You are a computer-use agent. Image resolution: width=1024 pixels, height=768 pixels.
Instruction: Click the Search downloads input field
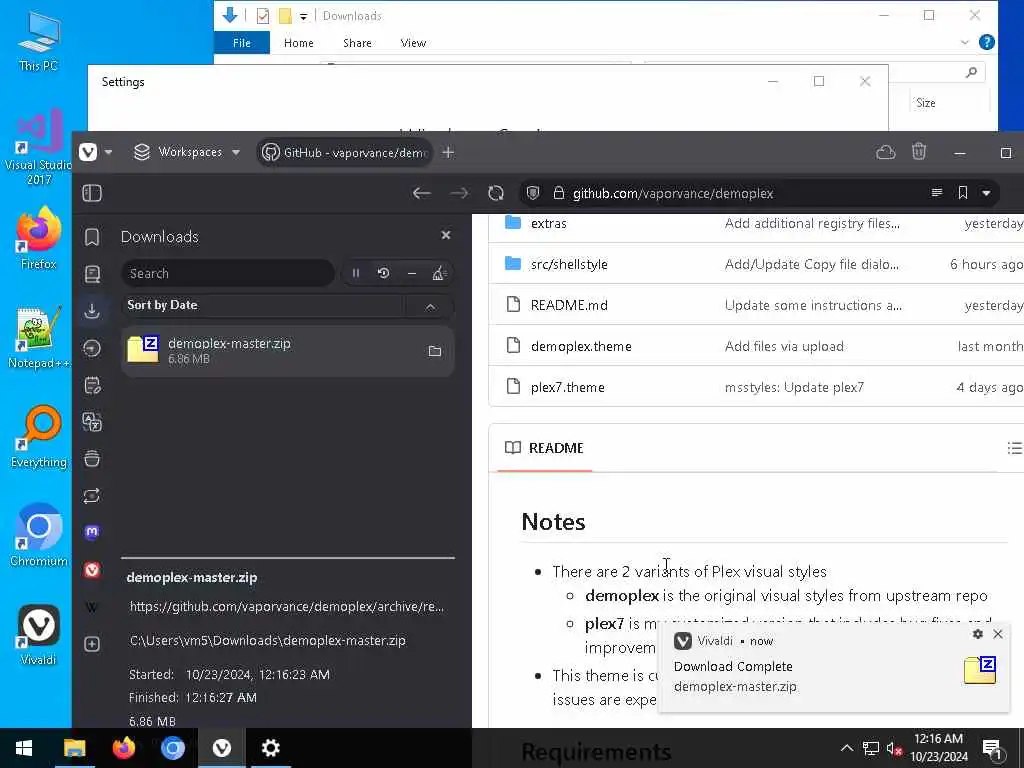(x=228, y=273)
